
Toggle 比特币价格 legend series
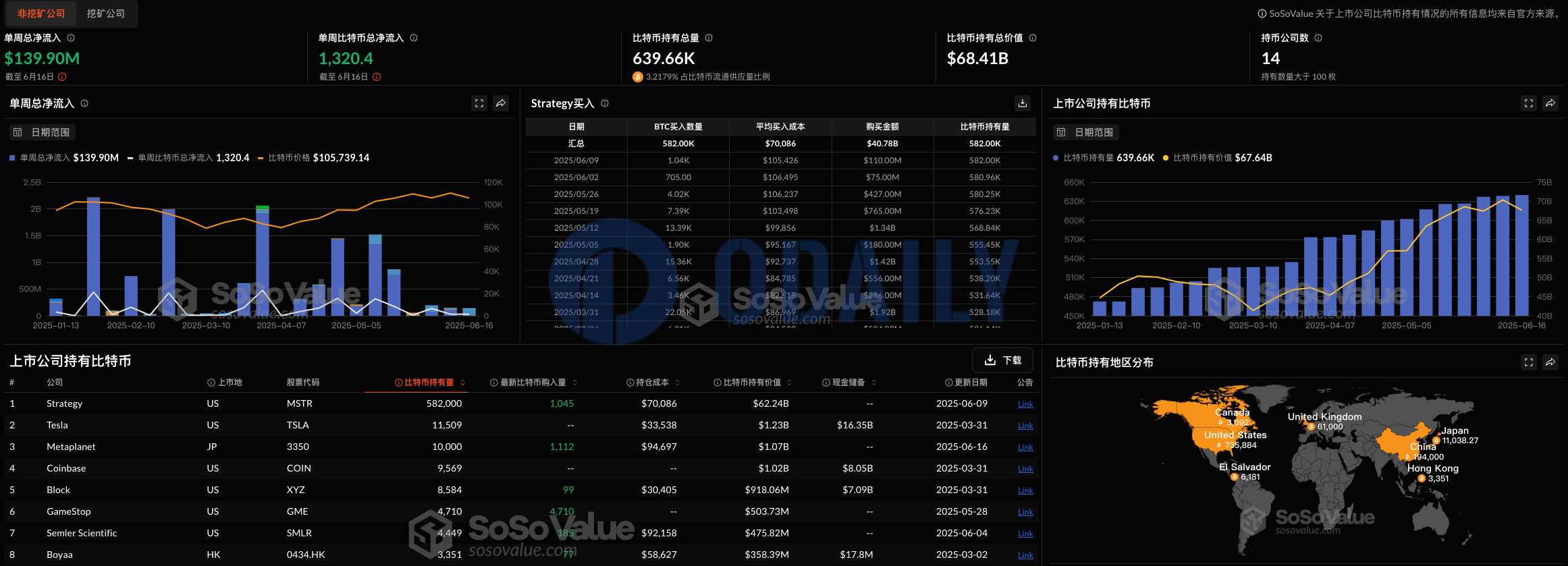click(314, 158)
